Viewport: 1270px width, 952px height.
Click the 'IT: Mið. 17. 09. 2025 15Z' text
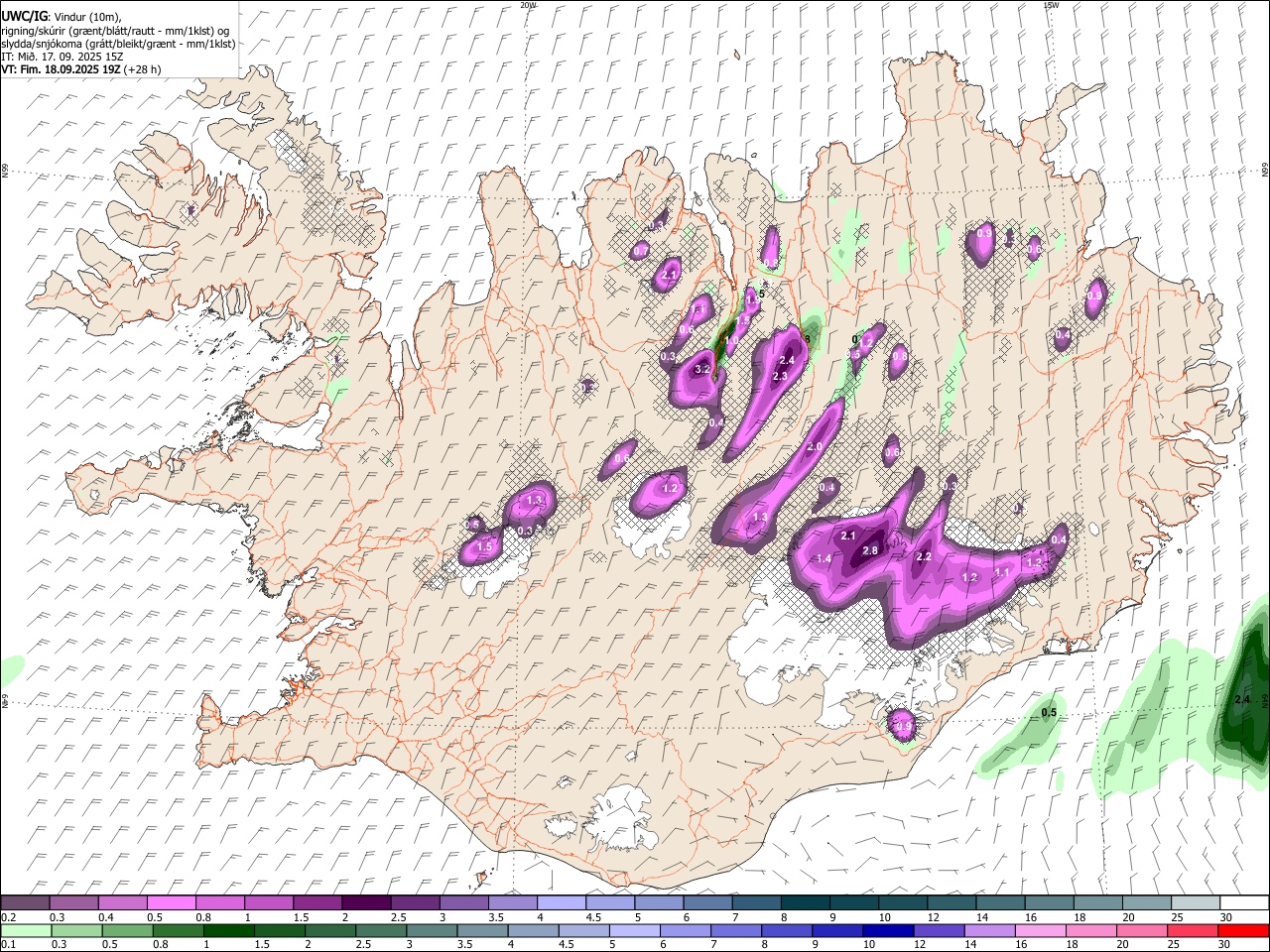click(x=62, y=57)
